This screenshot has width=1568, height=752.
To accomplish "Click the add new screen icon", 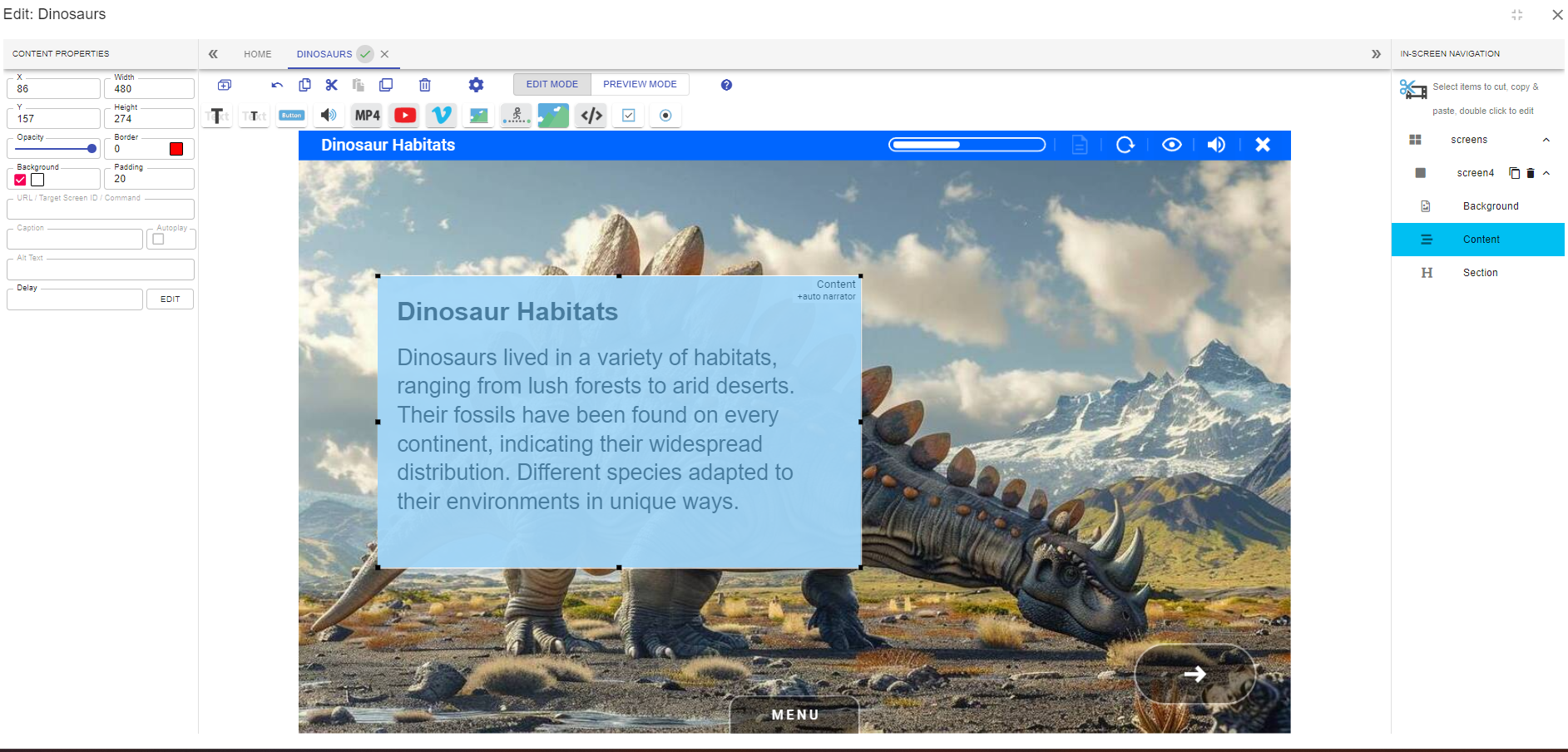I will (x=225, y=85).
